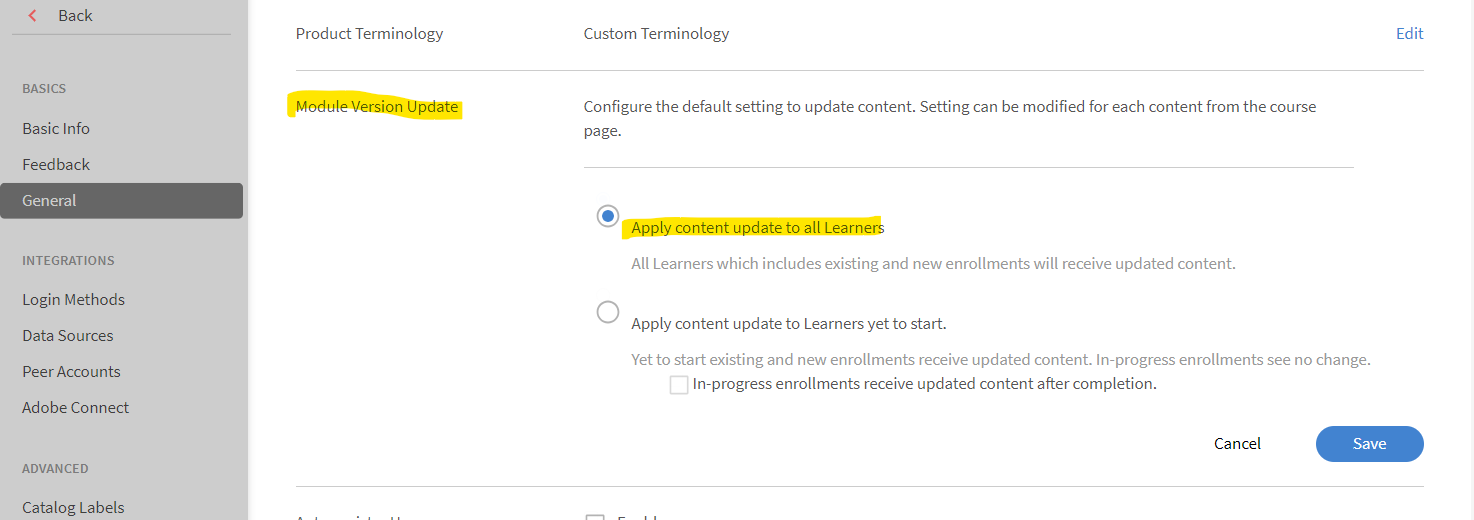Screen dimensions: 1474x520
Task: Click the red back chevron icon
Action: coord(33,16)
